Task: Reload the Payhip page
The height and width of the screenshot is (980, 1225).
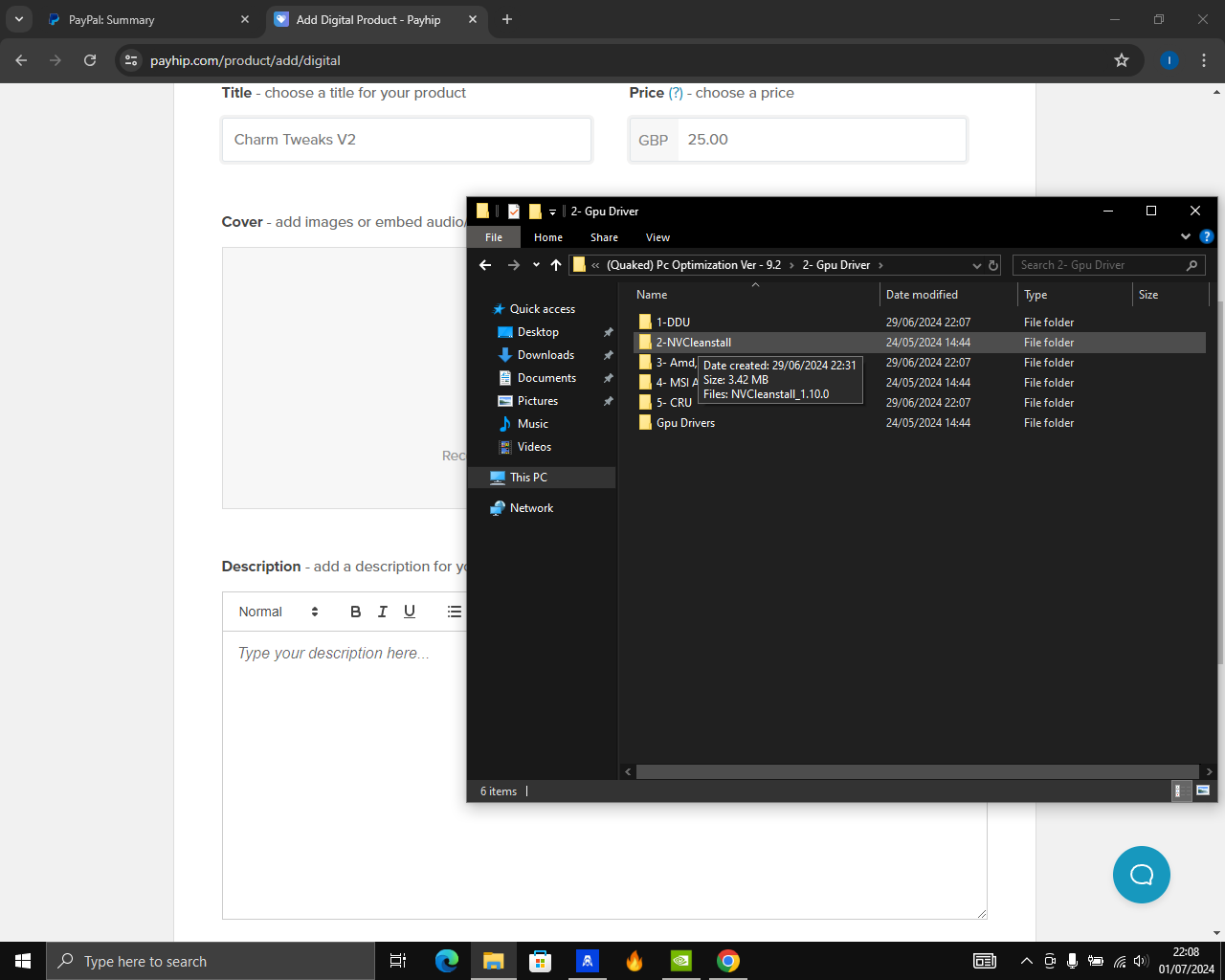Action: [x=90, y=60]
